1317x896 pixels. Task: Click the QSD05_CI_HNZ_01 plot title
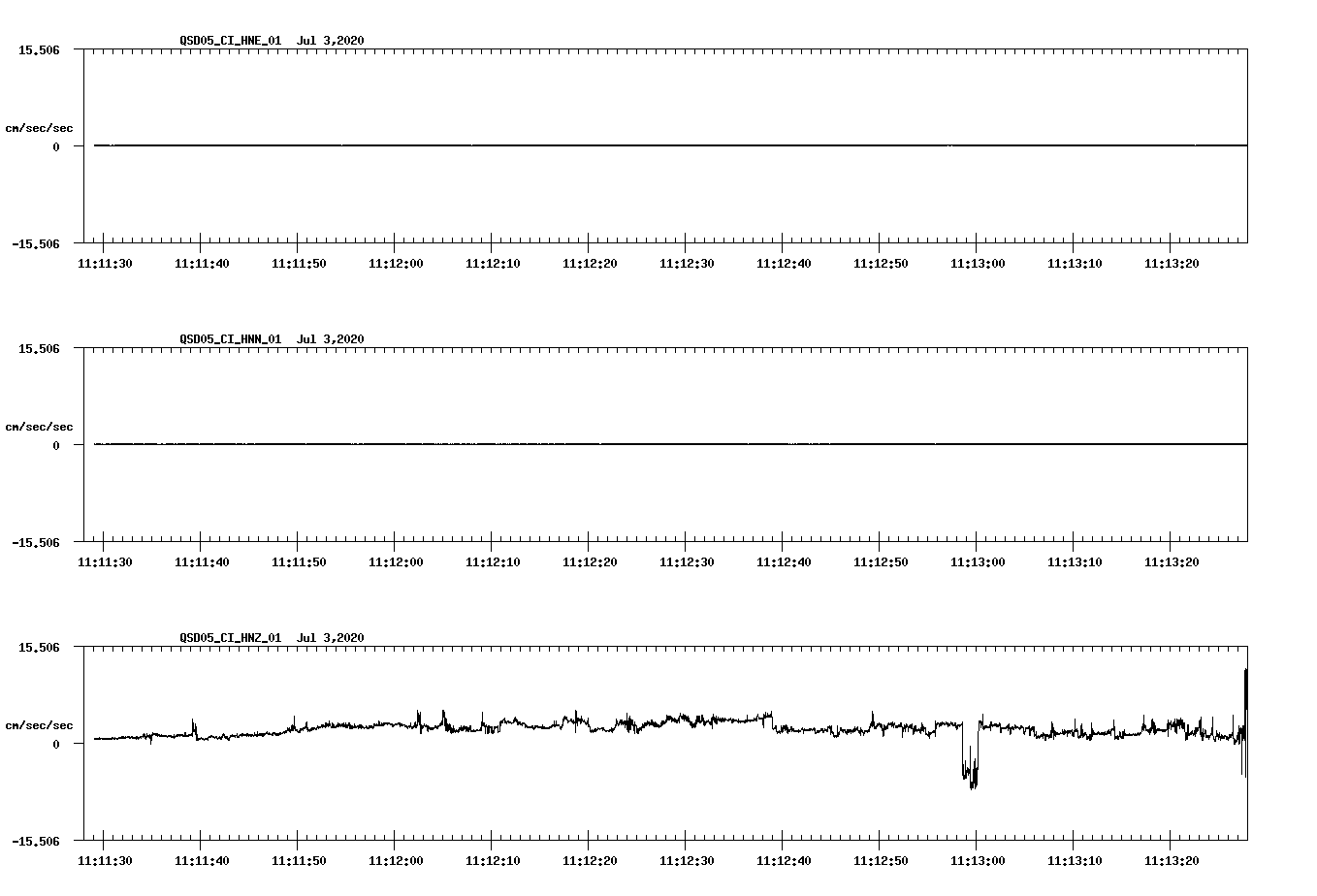click(x=272, y=637)
